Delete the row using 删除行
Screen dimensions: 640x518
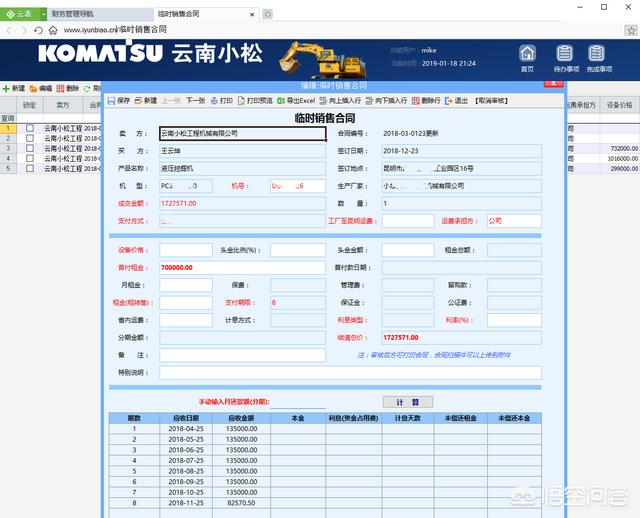click(426, 101)
